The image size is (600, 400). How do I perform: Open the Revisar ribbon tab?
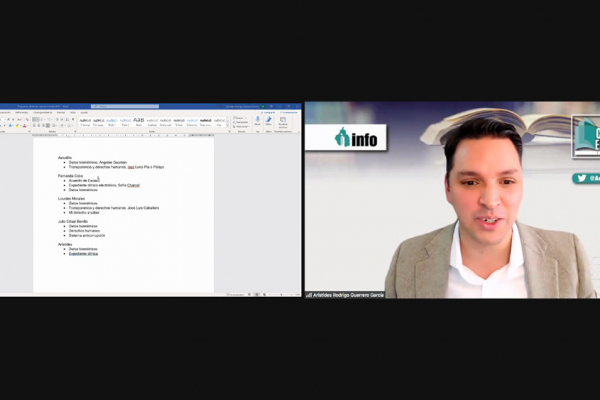click(61, 113)
